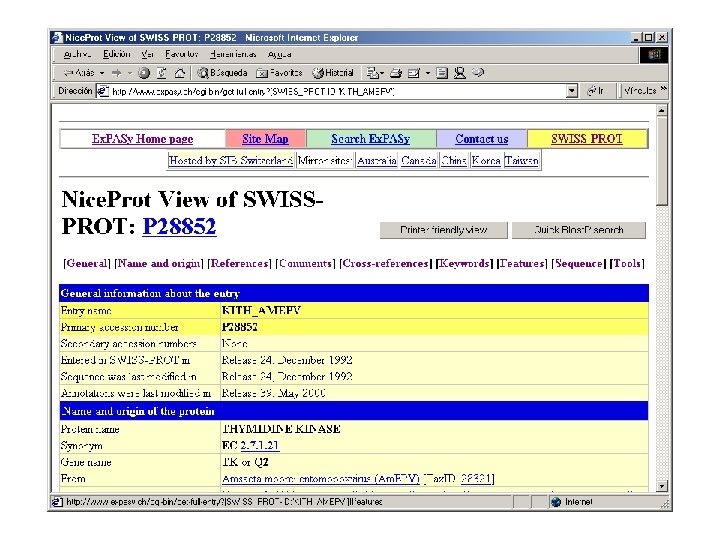This screenshot has height=540, width=720.
Task: Open the Archivo menu
Action: click(77, 54)
